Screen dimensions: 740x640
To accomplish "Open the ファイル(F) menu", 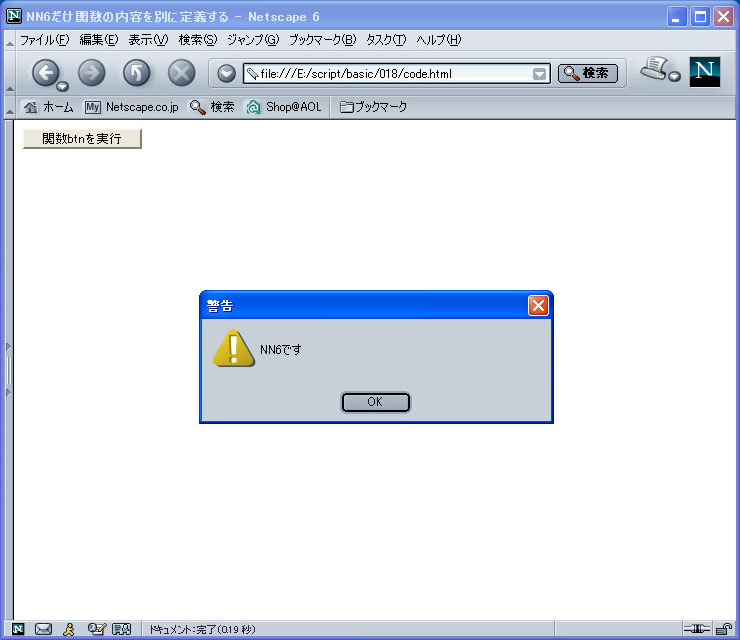I will point(44,40).
